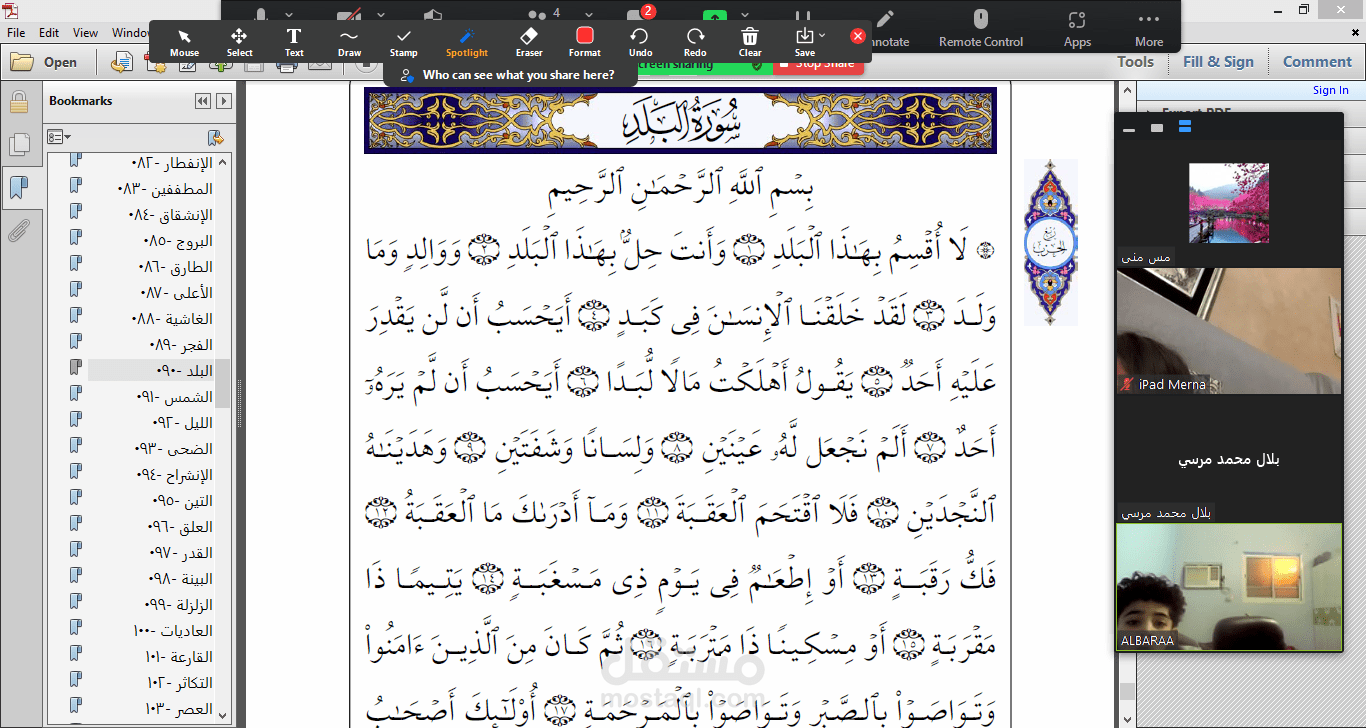Select the iPad Merna video tile
1366x728 pixels.
1229,330
